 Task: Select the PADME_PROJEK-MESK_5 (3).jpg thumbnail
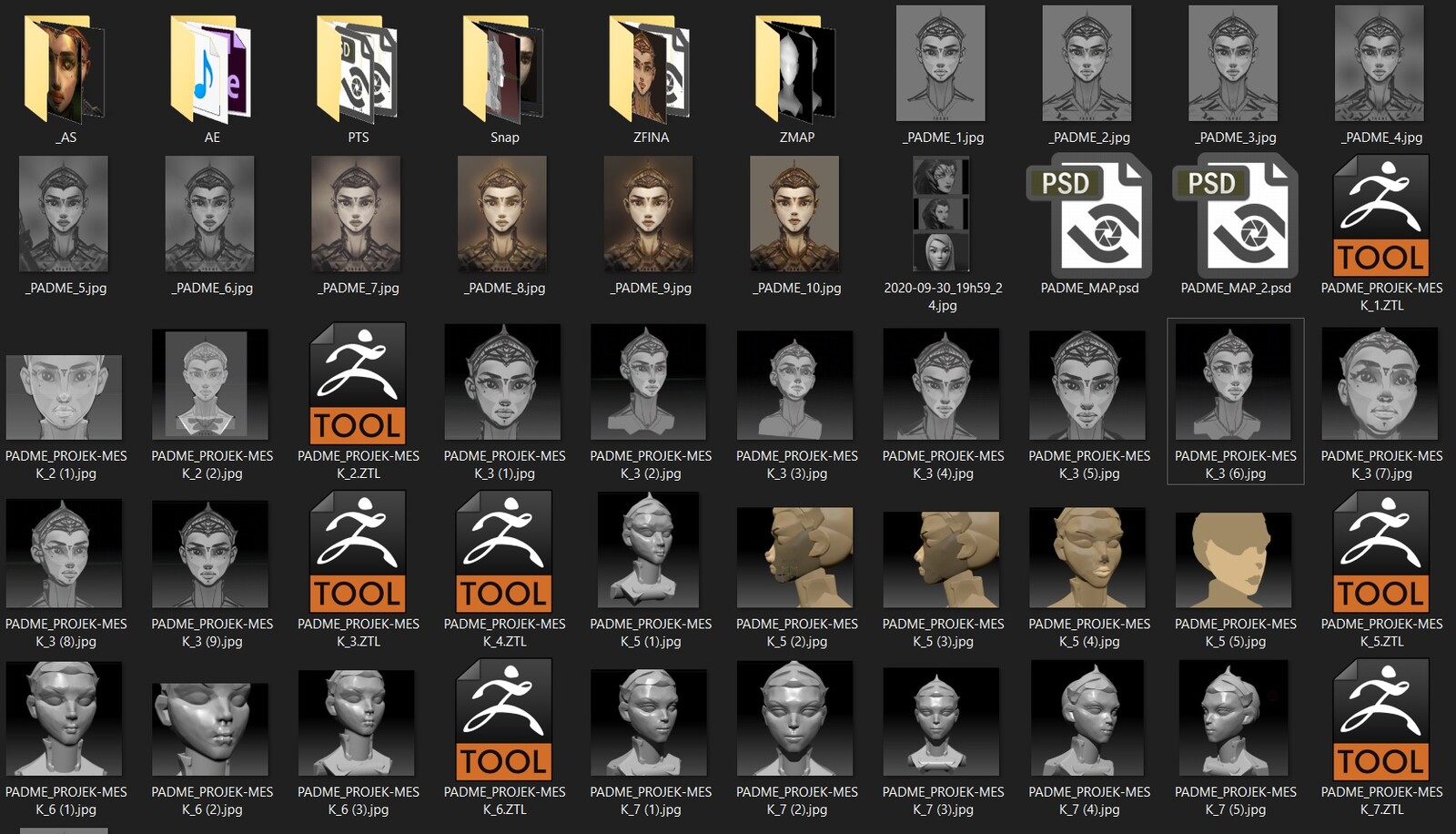(x=941, y=560)
